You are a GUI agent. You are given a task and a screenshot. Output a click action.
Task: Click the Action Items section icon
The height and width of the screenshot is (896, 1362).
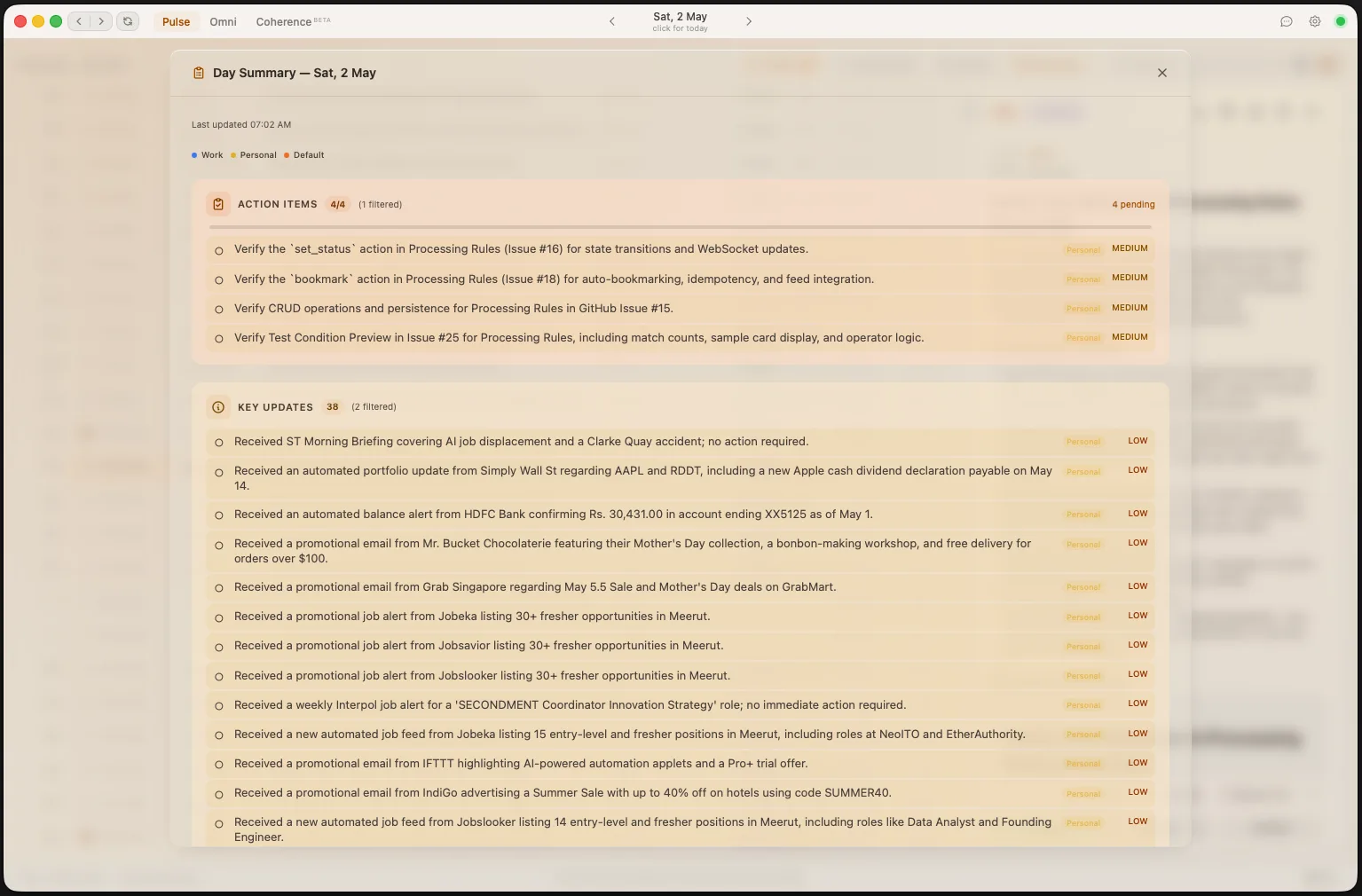218,204
